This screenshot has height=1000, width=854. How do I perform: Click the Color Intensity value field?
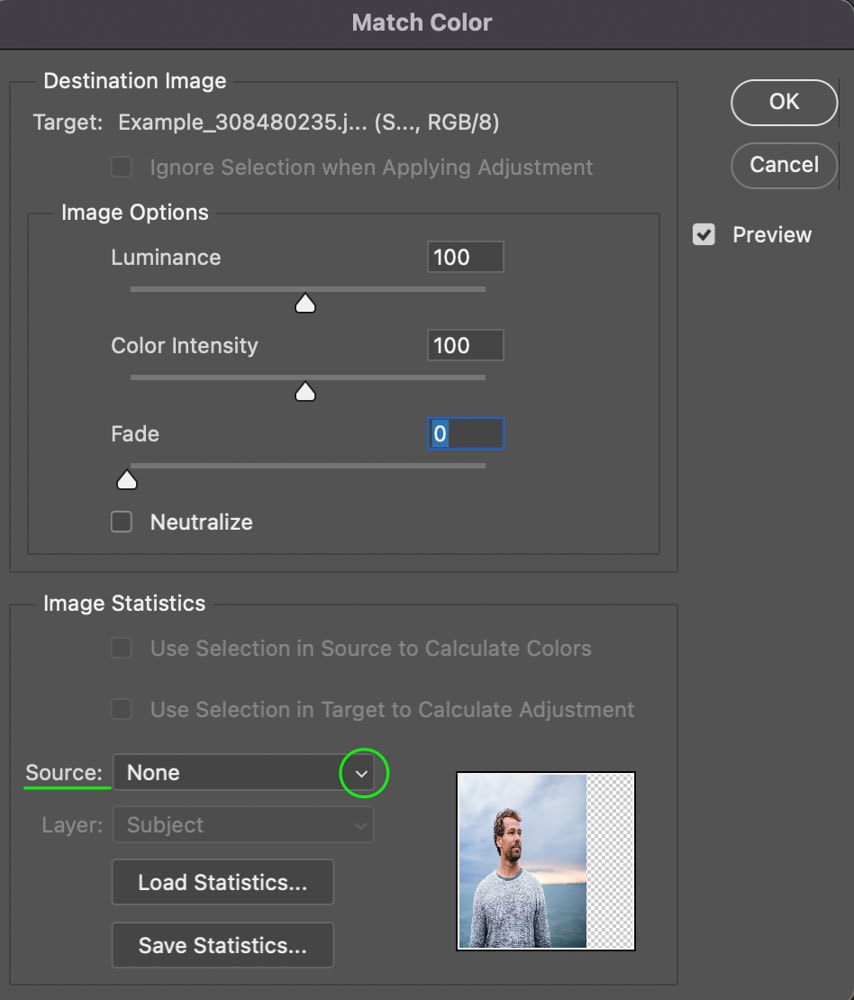465,345
